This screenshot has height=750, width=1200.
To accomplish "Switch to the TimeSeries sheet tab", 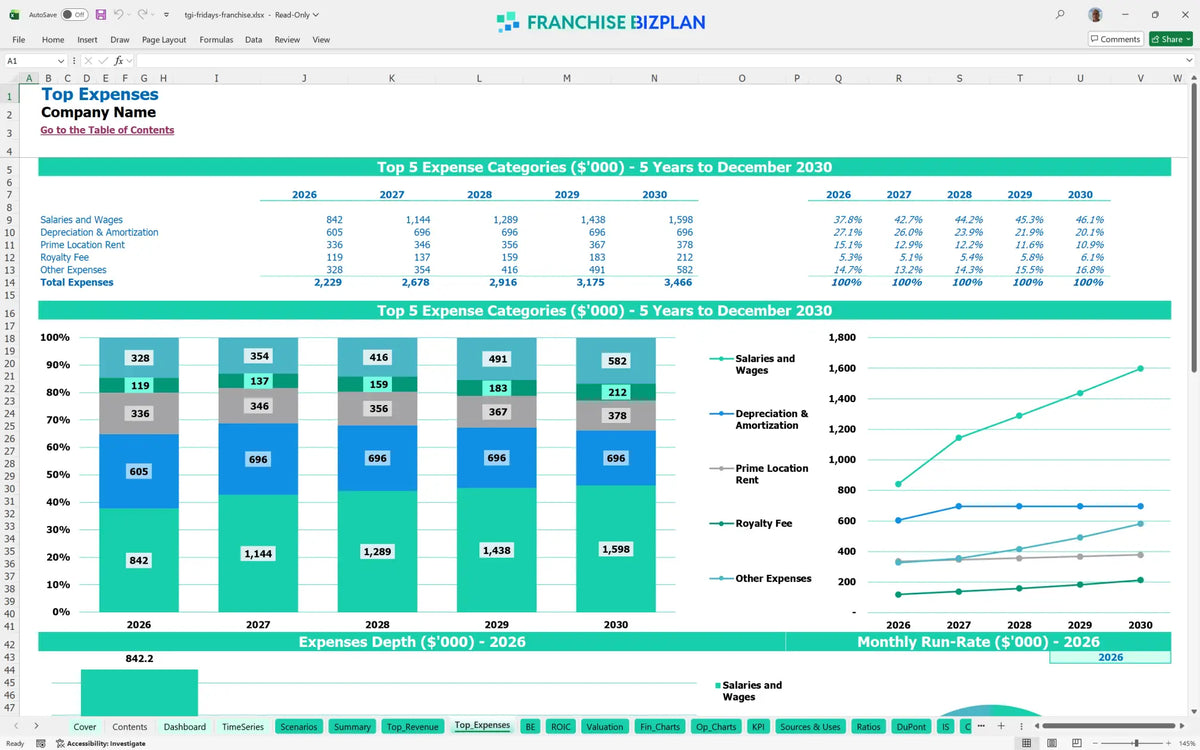I will [x=243, y=727].
